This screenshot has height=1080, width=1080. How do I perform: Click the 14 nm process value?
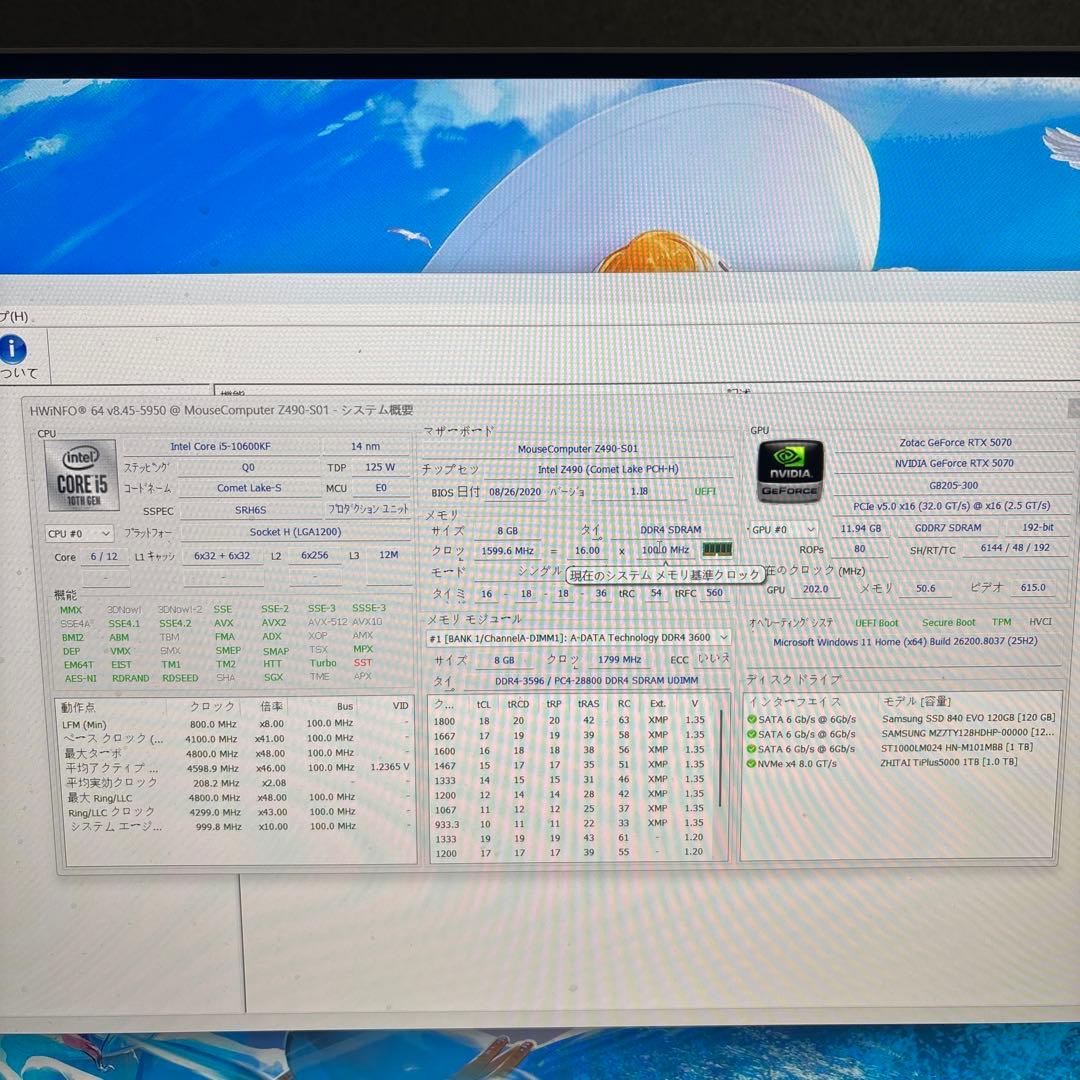[x=366, y=446]
